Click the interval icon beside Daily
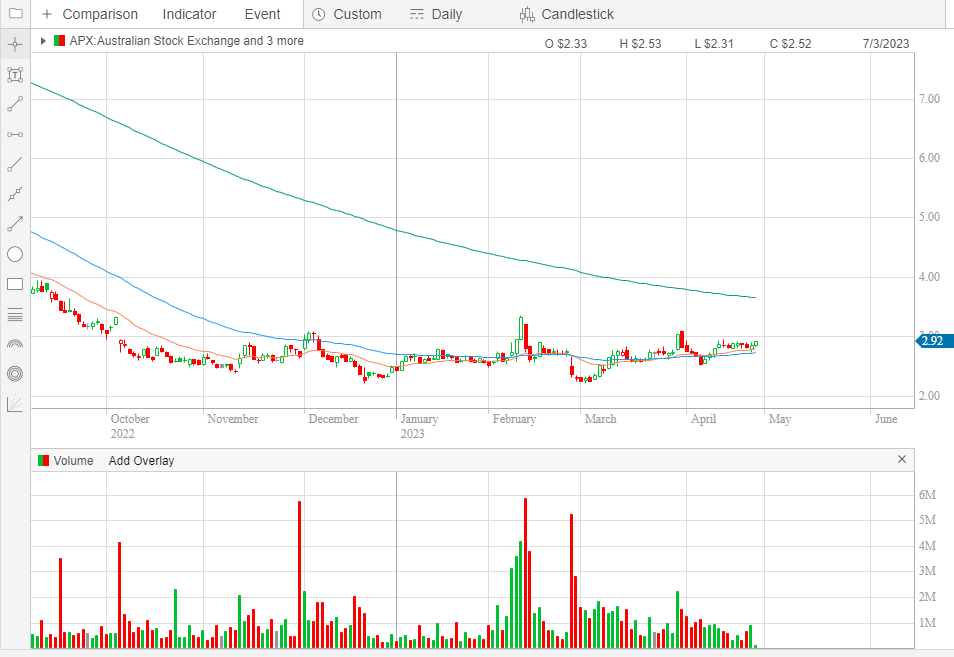The image size is (954, 657). coord(417,14)
